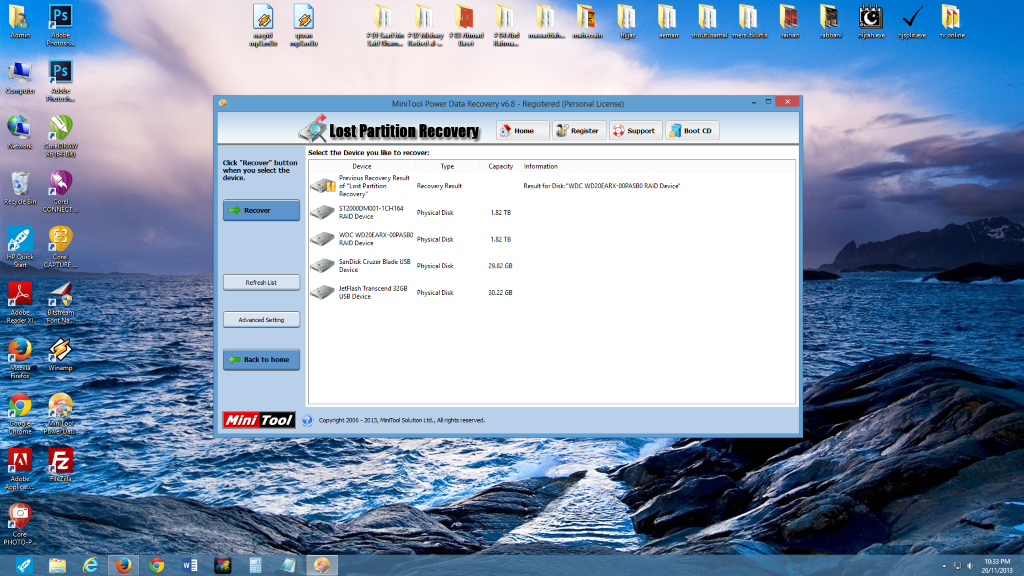The height and width of the screenshot is (576, 1024).
Task: Select the Network desktop icon
Action: (20, 133)
